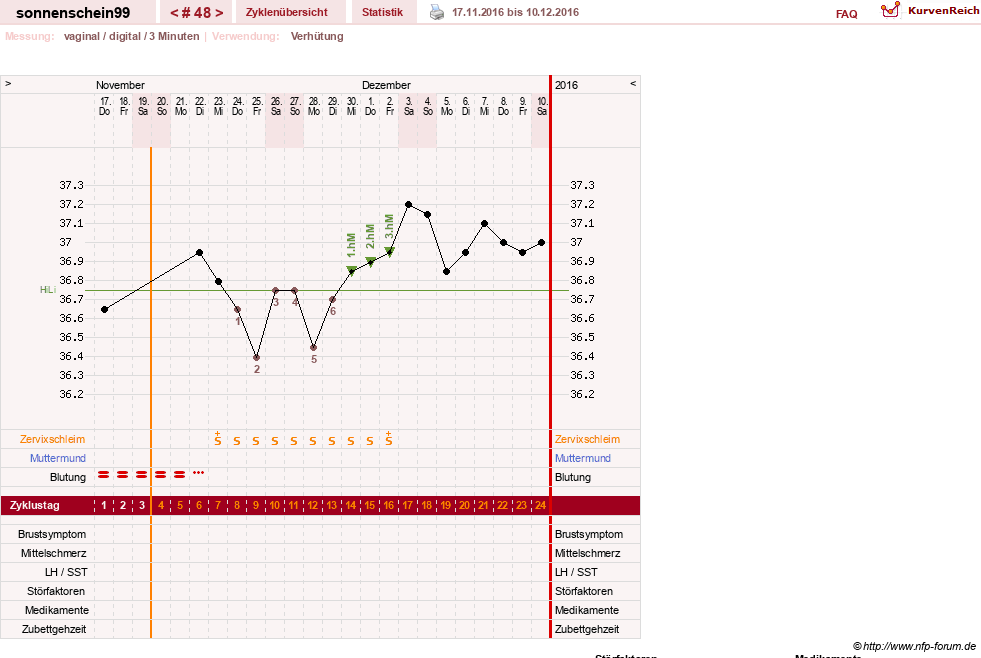
Task: Go to previous cycle with left arrow
Action: (x=175, y=13)
